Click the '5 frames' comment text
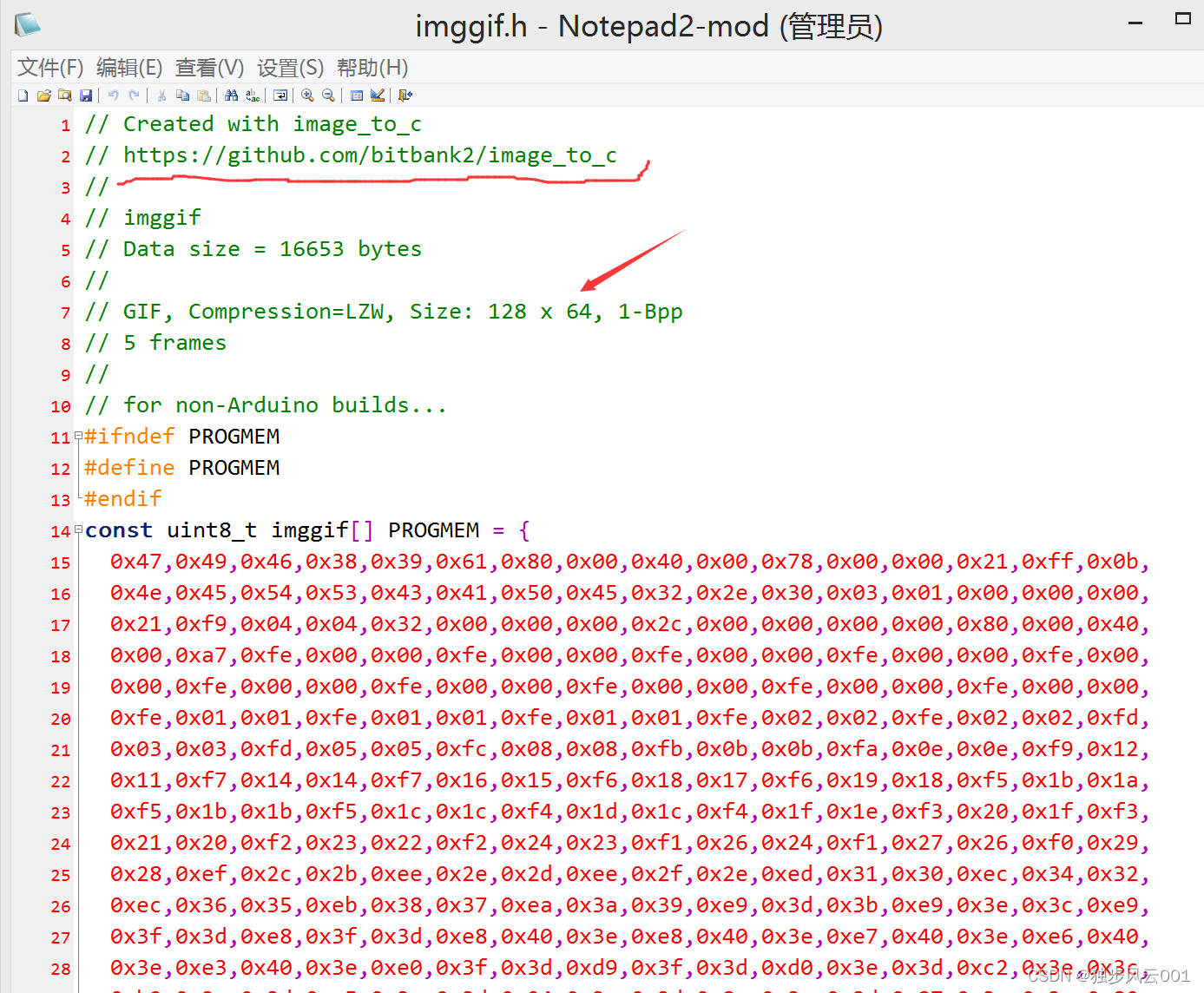1204x993 pixels. [174, 343]
